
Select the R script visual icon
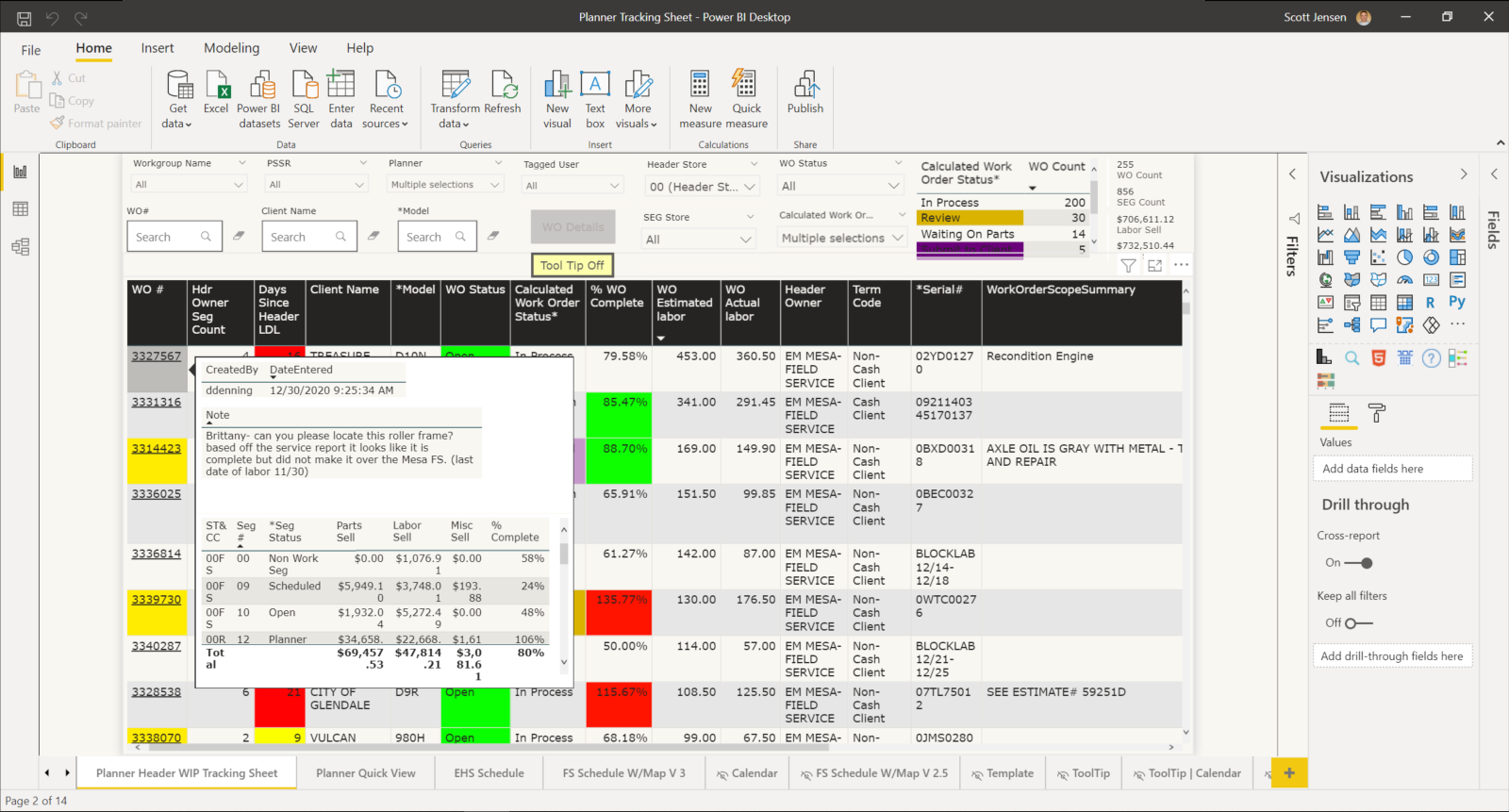click(x=1431, y=303)
